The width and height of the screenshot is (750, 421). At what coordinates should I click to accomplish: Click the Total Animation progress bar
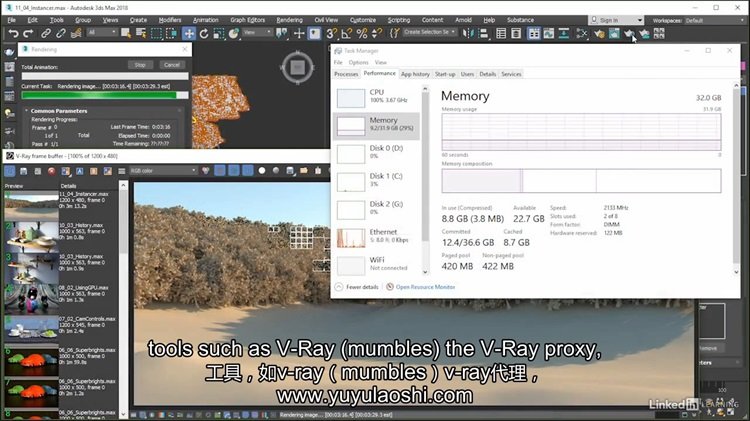(105, 76)
